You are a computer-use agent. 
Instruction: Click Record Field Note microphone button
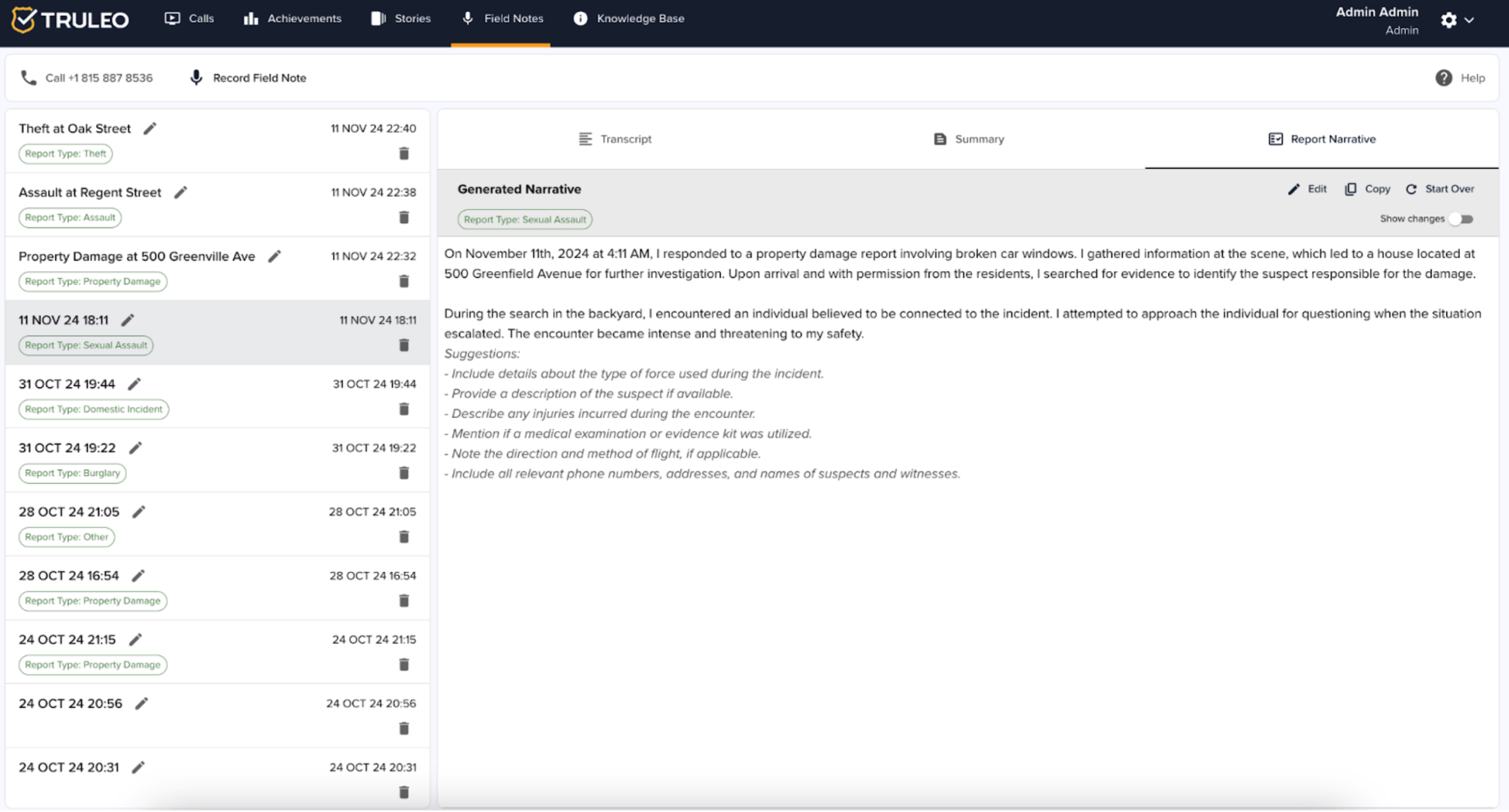click(x=248, y=78)
